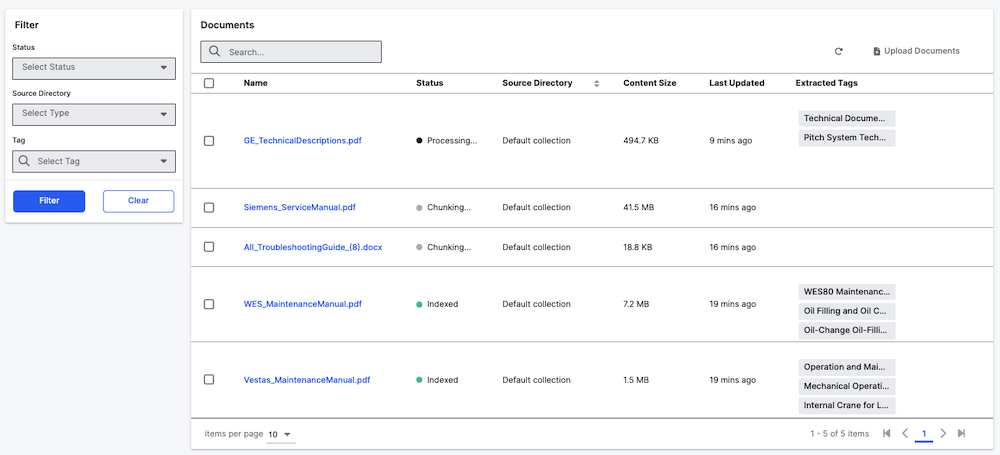The height and width of the screenshot is (455, 1000).
Task: Open GE_TechnicalDescriptions.pdf link
Action: click(x=302, y=140)
